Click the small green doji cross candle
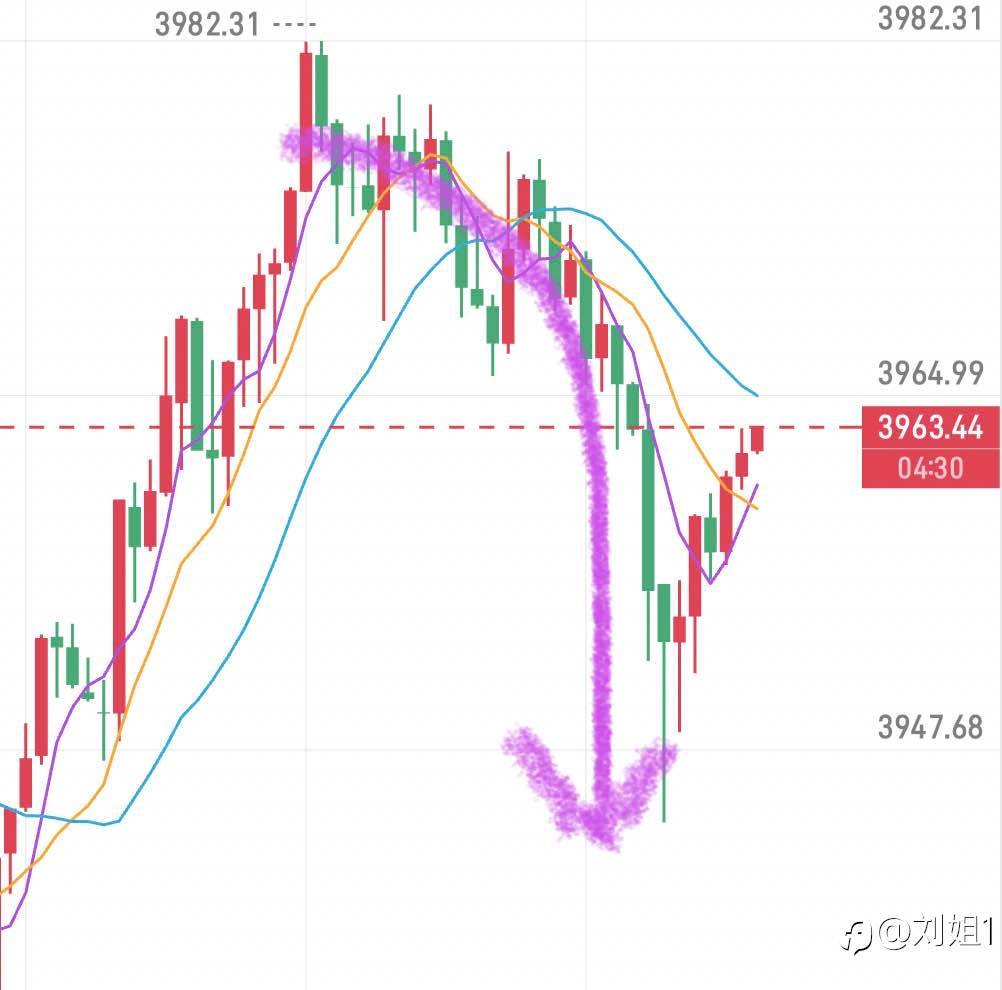This screenshot has height=990, width=1002. coord(103,712)
